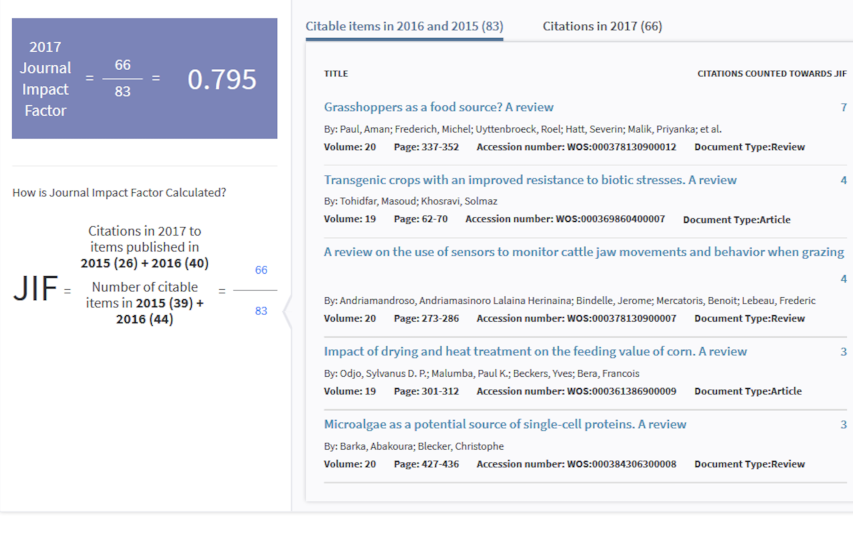Open the 'Citable items in 2016 and 2015' tab

[404, 26]
